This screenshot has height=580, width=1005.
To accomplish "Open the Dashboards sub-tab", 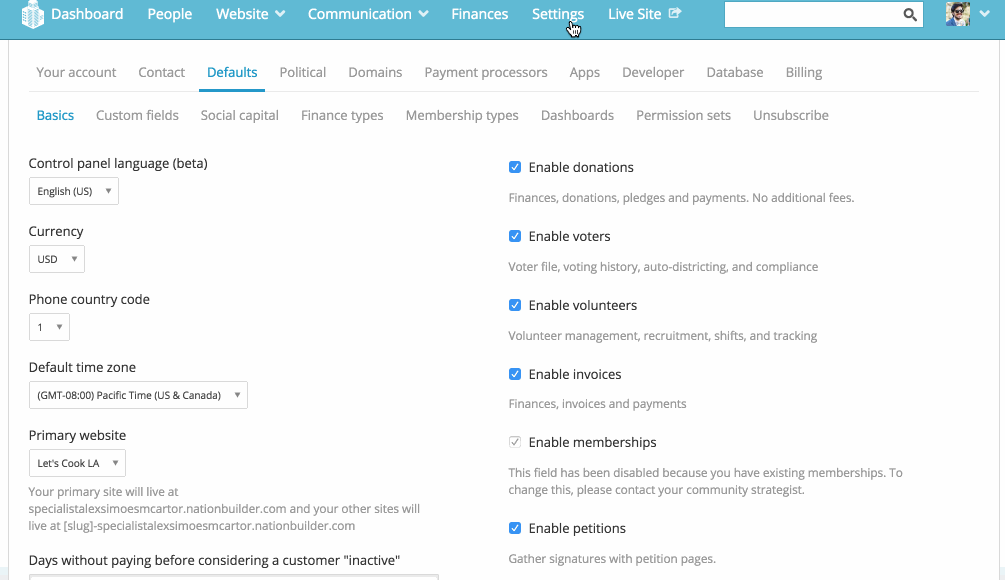I will pos(577,115).
